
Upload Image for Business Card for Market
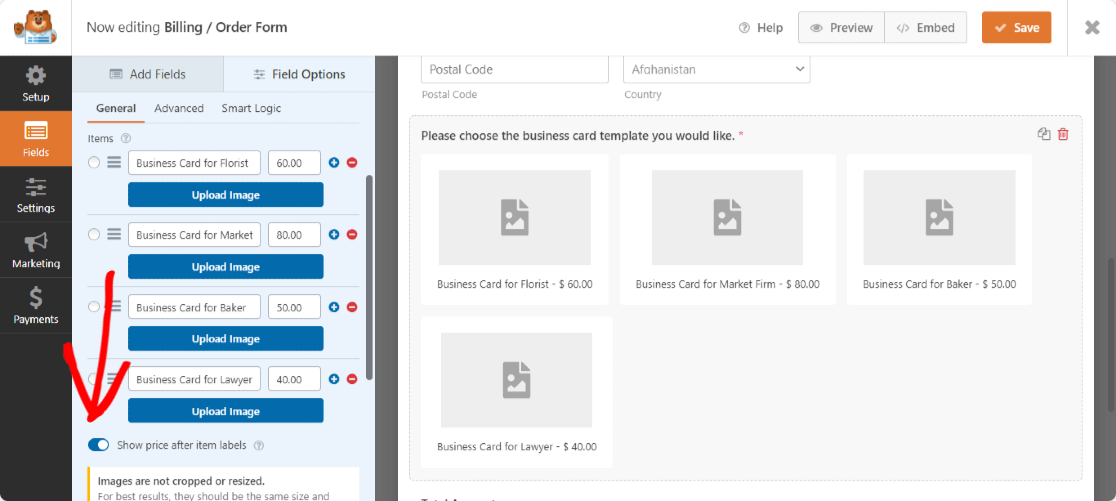226,267
